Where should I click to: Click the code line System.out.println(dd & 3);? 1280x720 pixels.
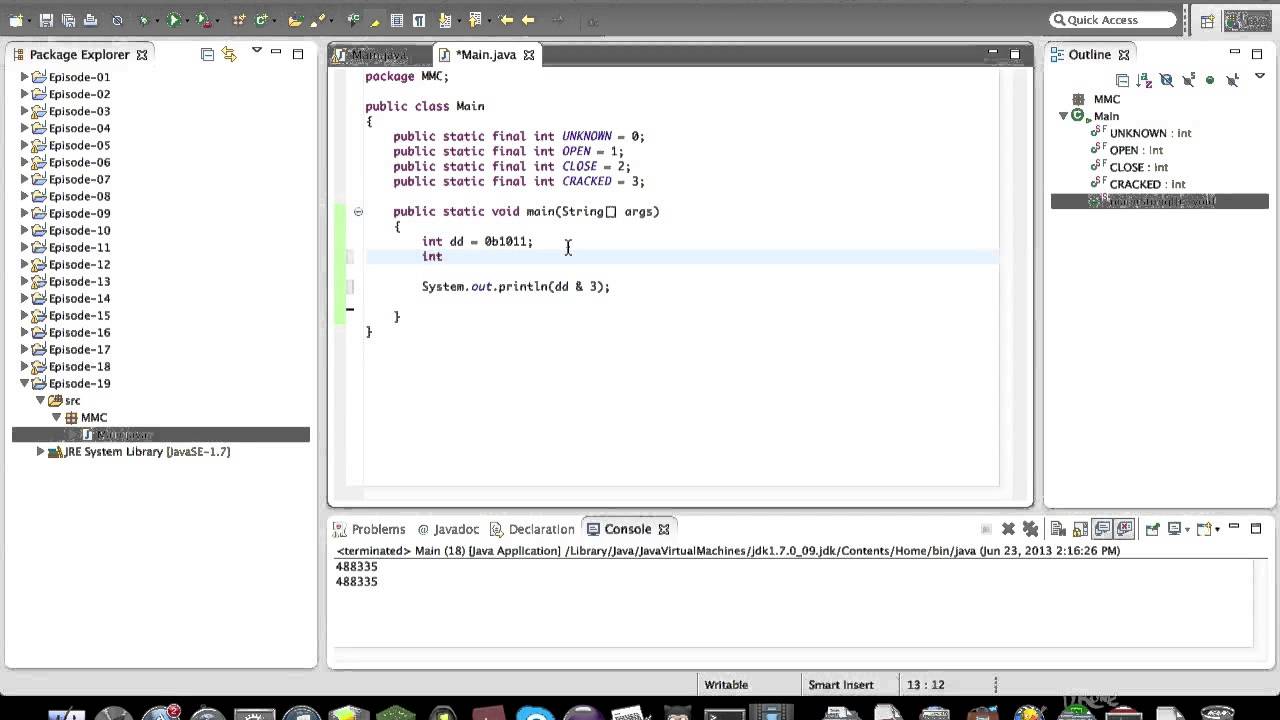(x=515, y=286)
